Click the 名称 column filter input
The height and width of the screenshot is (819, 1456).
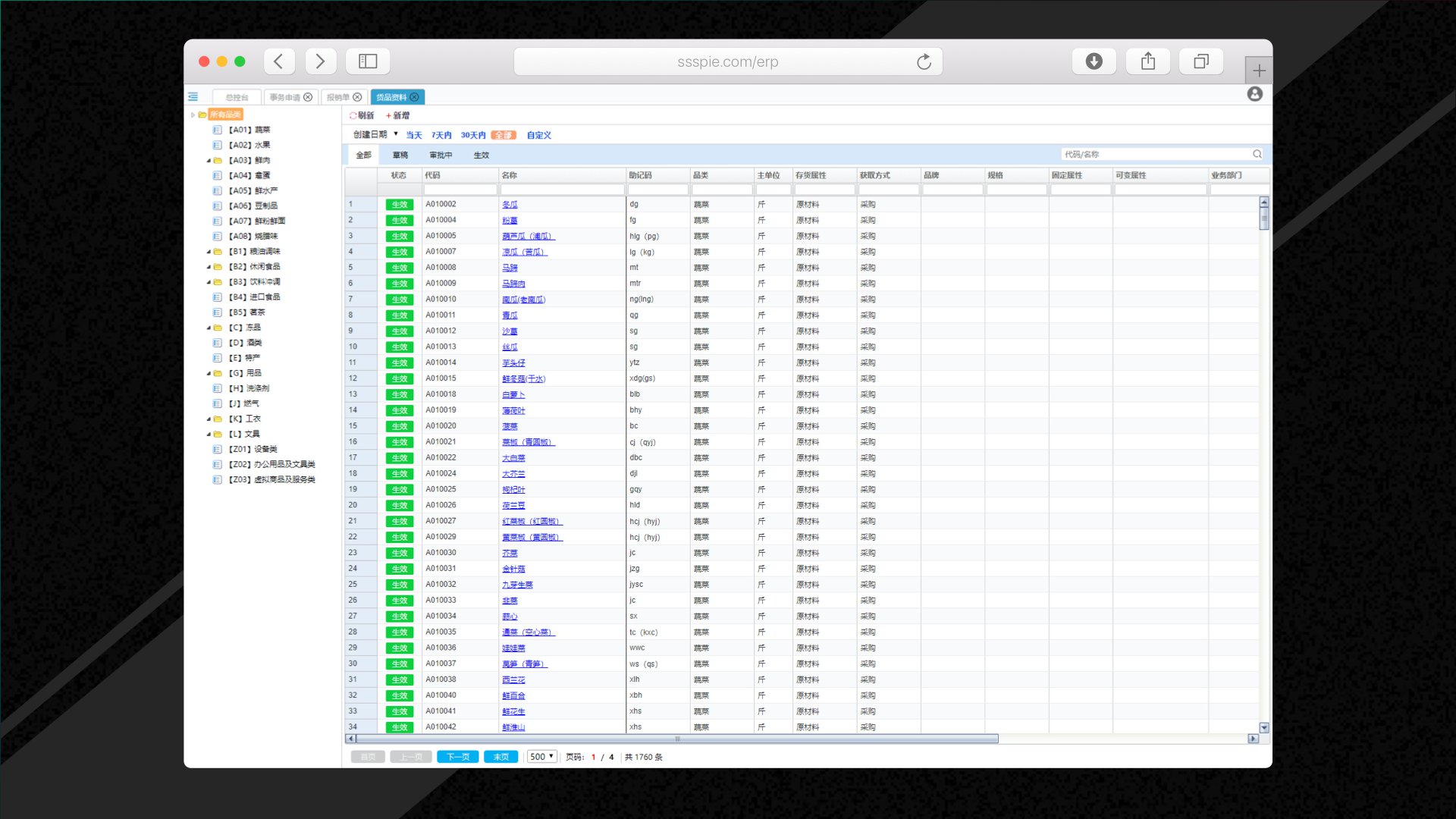tap(562, 190)
